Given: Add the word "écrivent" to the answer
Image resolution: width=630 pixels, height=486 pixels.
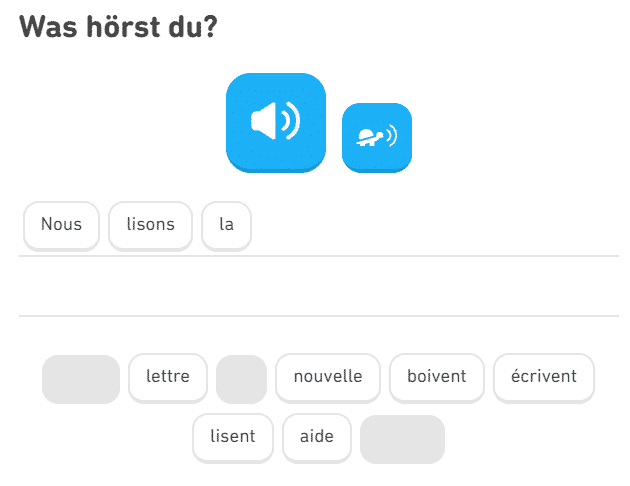Looking at the screenshot, I should click(544, 377).
